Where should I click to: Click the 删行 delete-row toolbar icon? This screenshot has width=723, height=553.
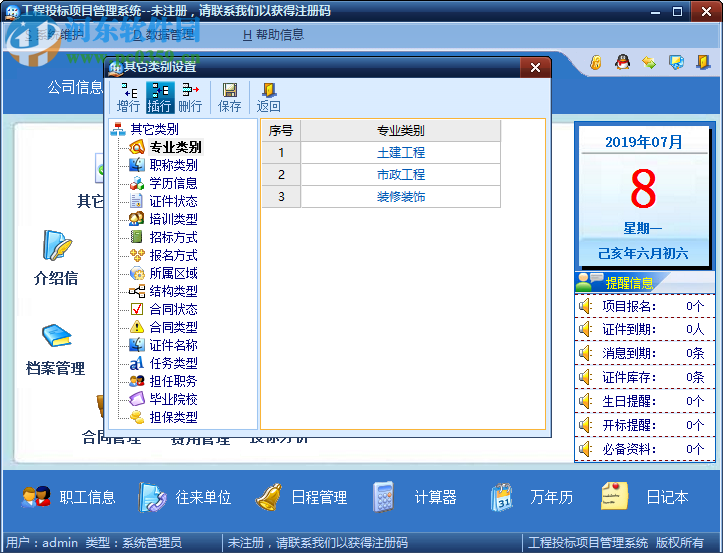[x=190, y=97]
